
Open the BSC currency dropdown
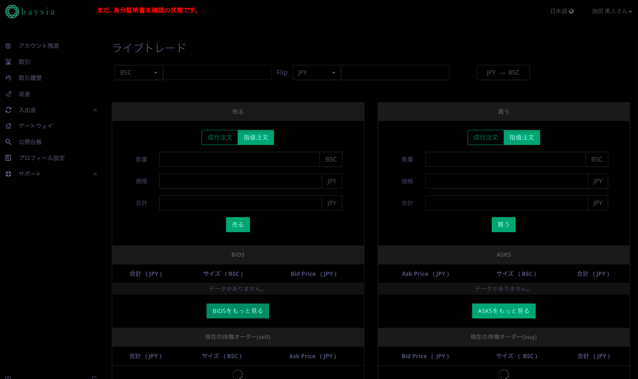[138, 72]
